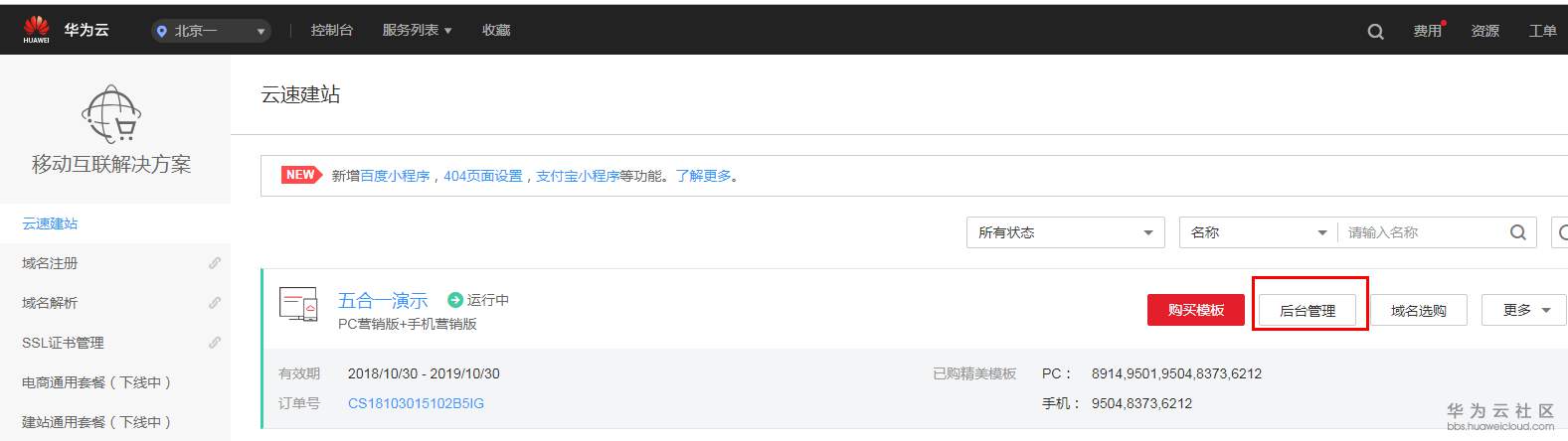Expand the 更多 actions dropdown
1568x441 pixels.
click(x=1524, y=311)
